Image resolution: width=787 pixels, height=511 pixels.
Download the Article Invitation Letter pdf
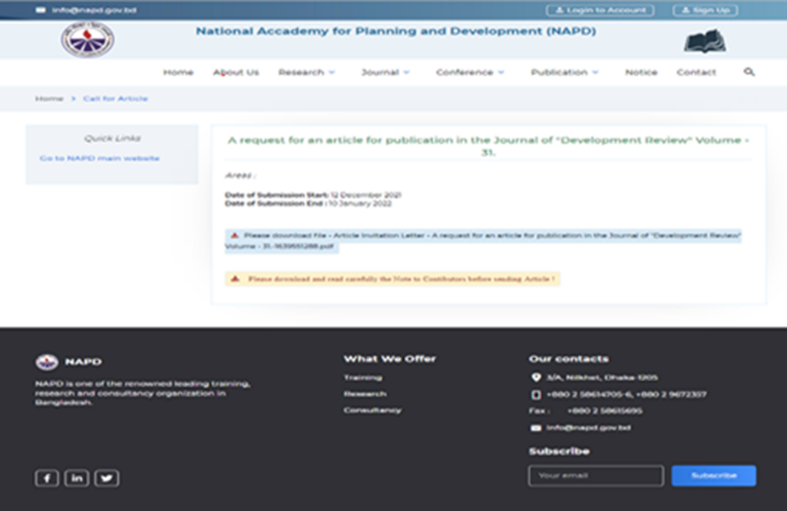tap(483, 240)
